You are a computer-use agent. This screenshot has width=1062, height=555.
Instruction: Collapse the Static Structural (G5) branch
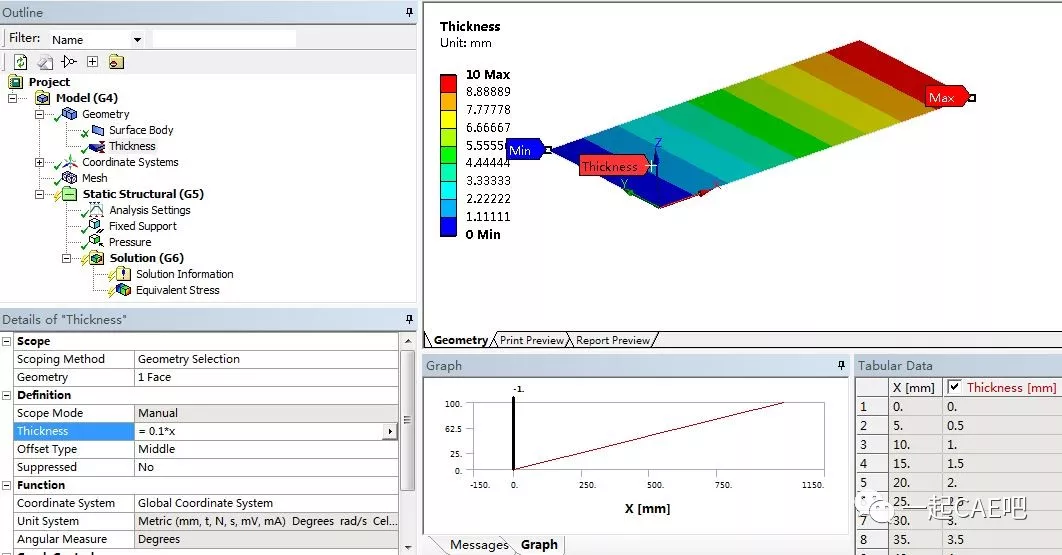click(x=39, y=194)
